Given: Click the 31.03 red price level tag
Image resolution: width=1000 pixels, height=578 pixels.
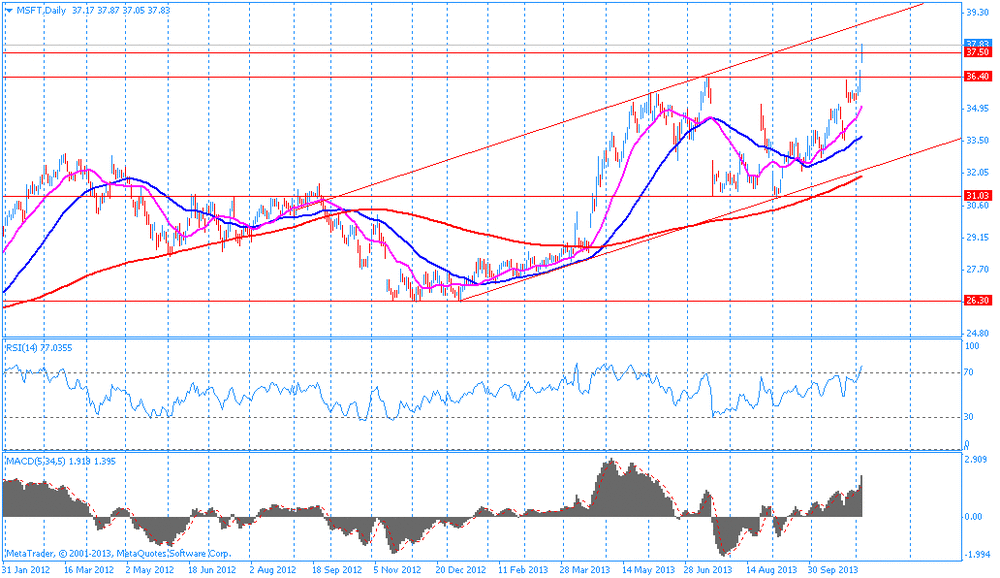Looking at the screenshot, I should (978, 196).
